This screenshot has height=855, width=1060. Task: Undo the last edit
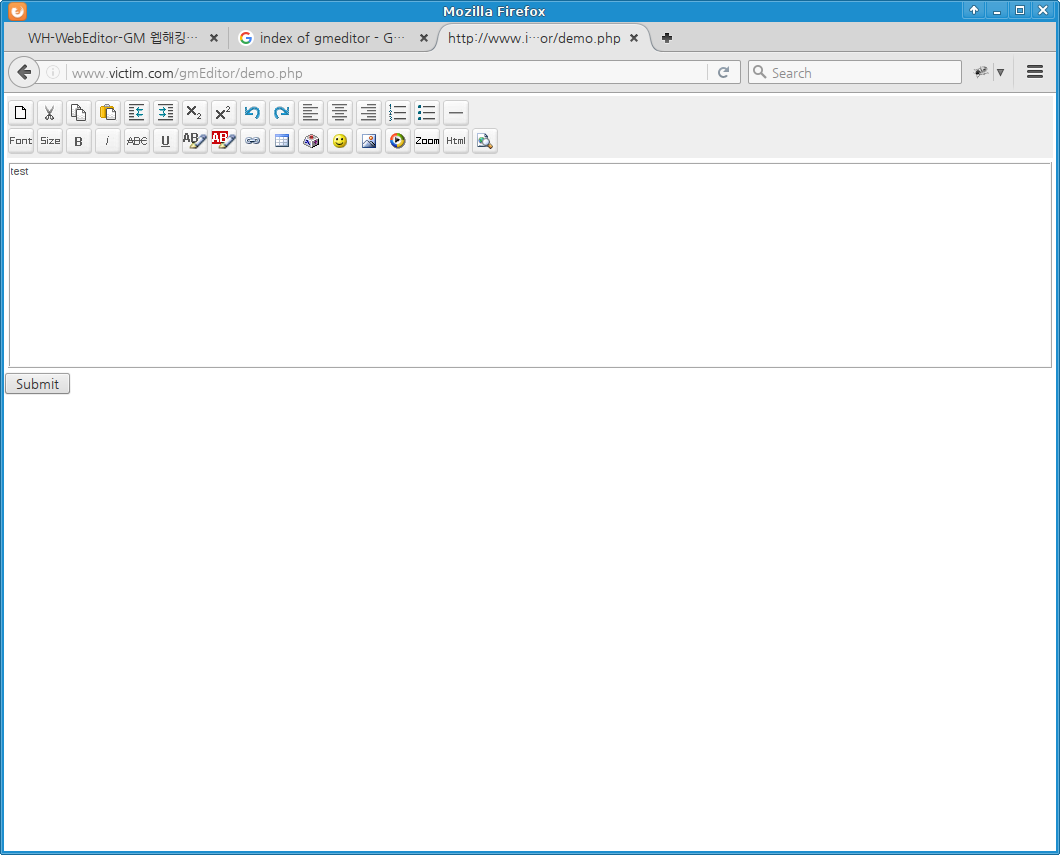click(x=253, y=112)
